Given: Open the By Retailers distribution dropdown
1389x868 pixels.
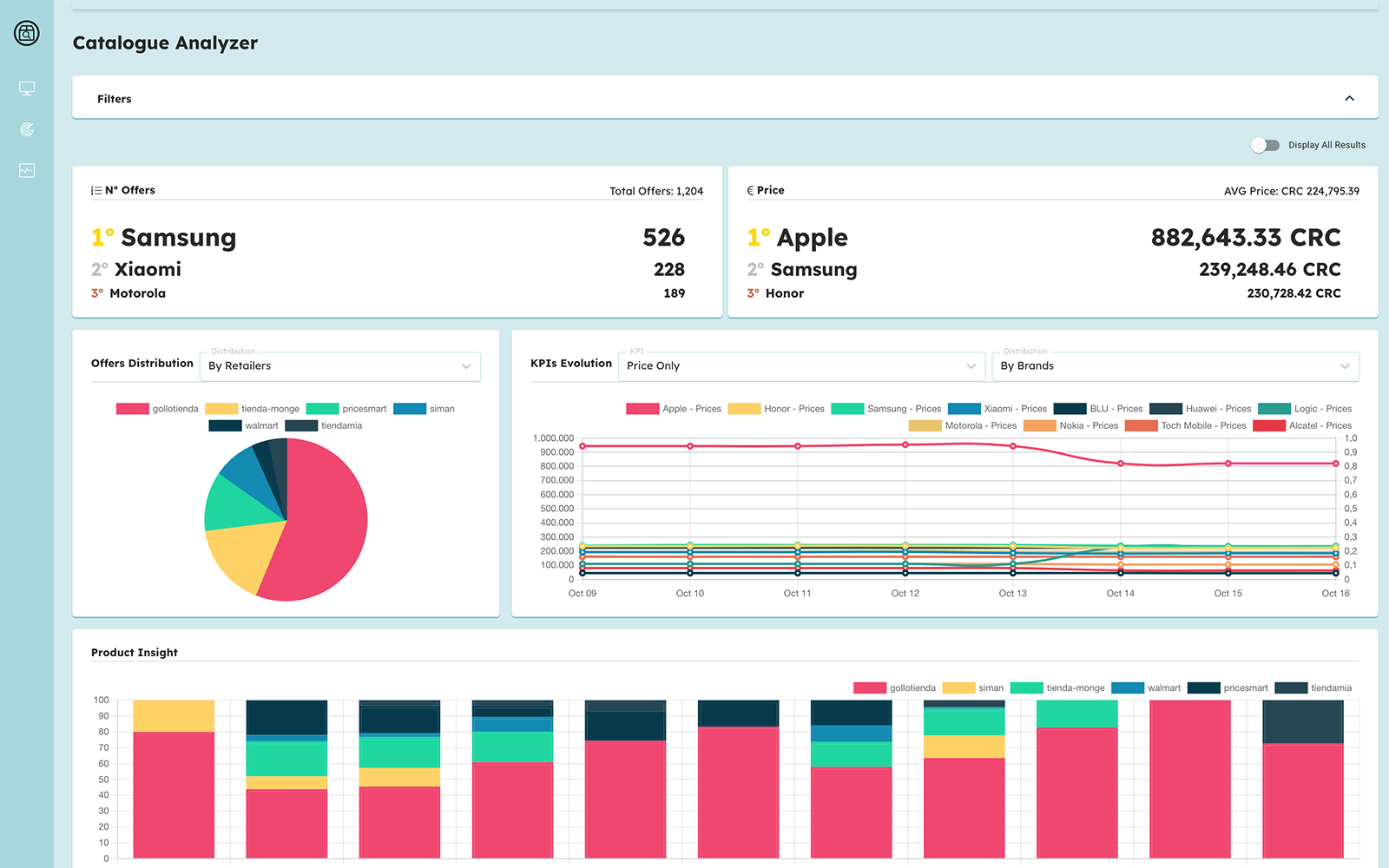Looking at the screenshot, I should click(340, 366).
